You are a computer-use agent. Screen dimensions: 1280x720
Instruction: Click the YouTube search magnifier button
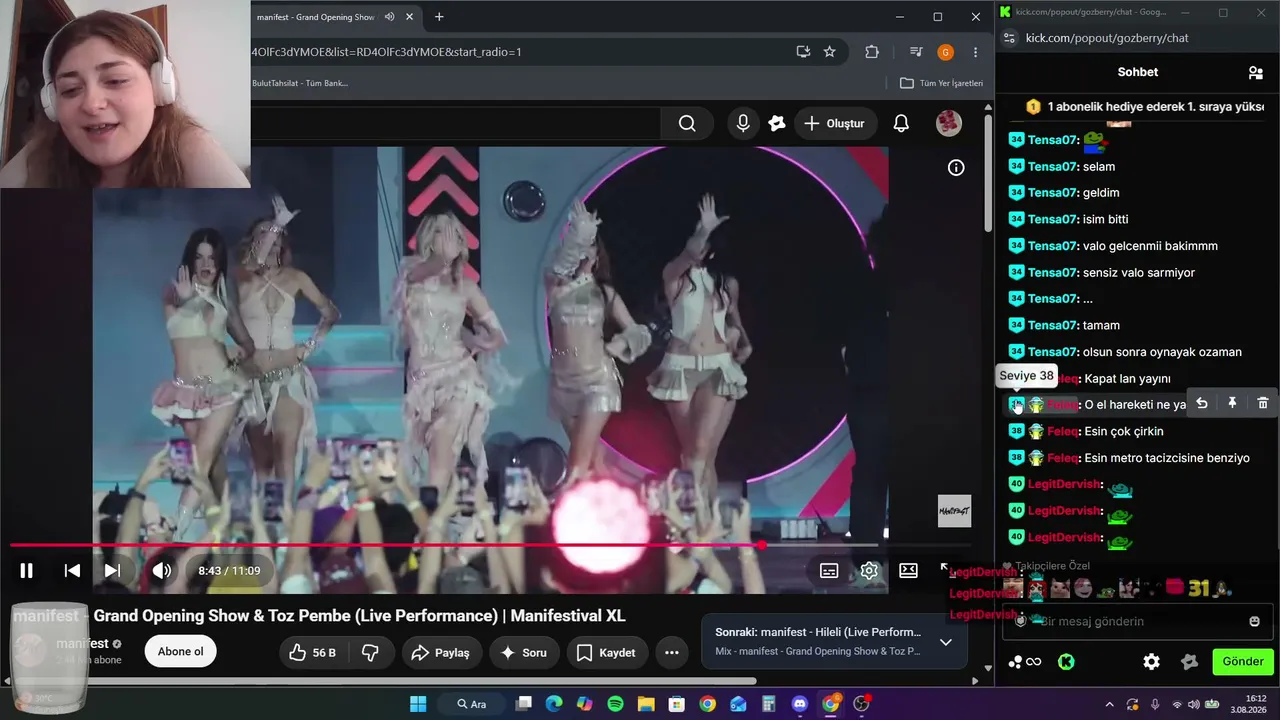click(x=687, y=123)
